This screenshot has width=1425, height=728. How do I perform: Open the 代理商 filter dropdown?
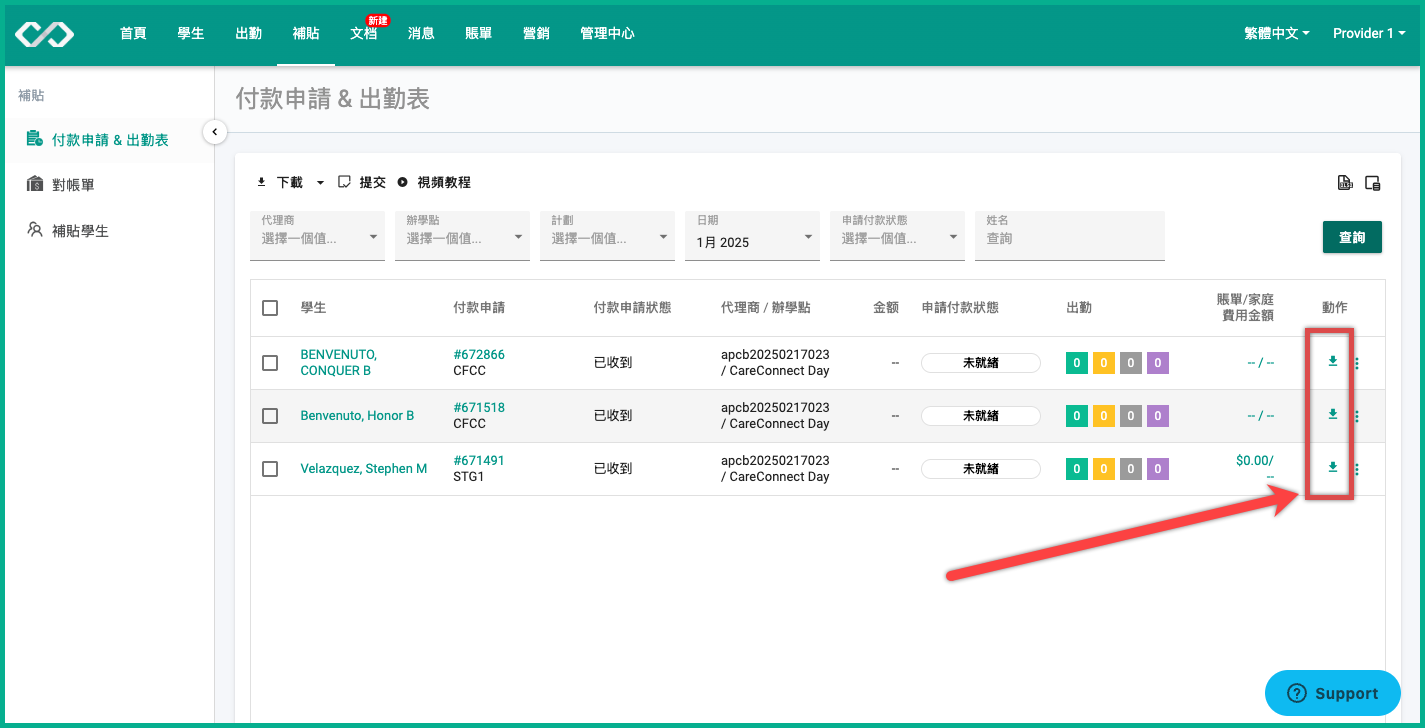click(x=317, y=236)
